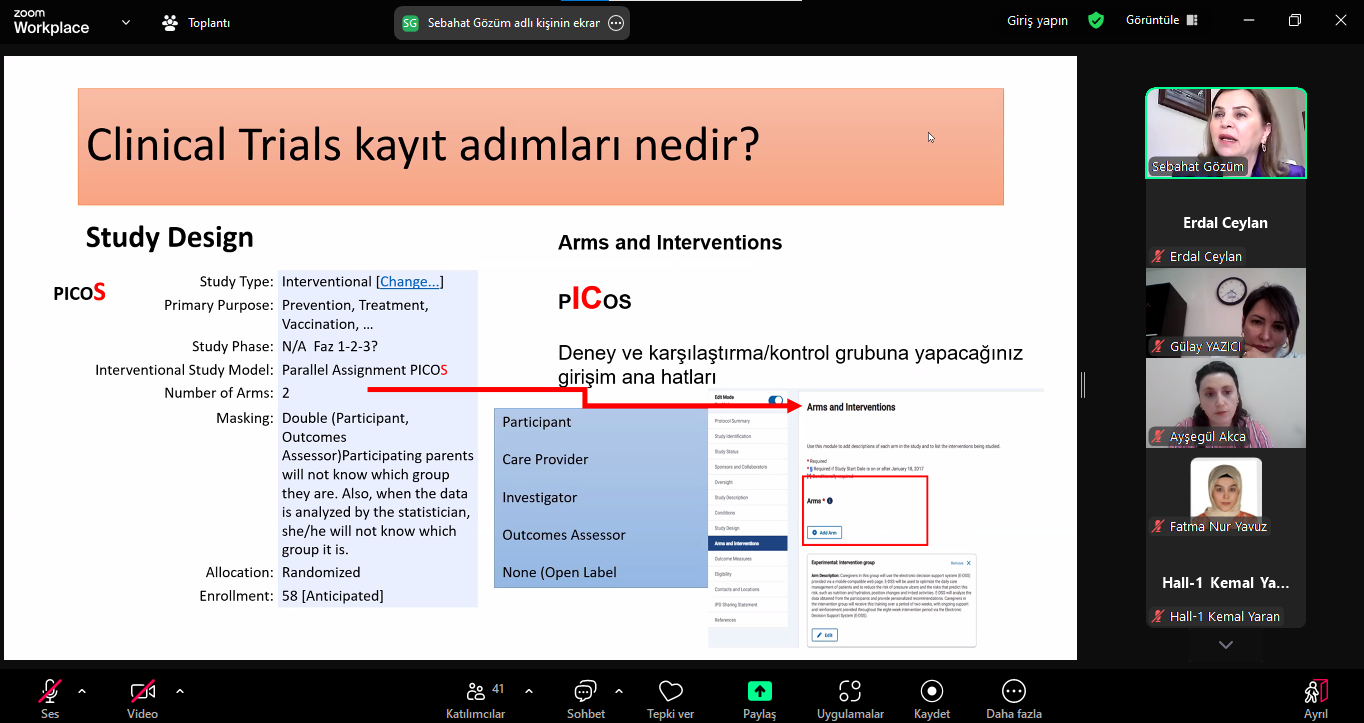Viewport: 1364px width, 723px height.
Task: Leave the meeting via Ayrıl
Action: point(1315,691)
